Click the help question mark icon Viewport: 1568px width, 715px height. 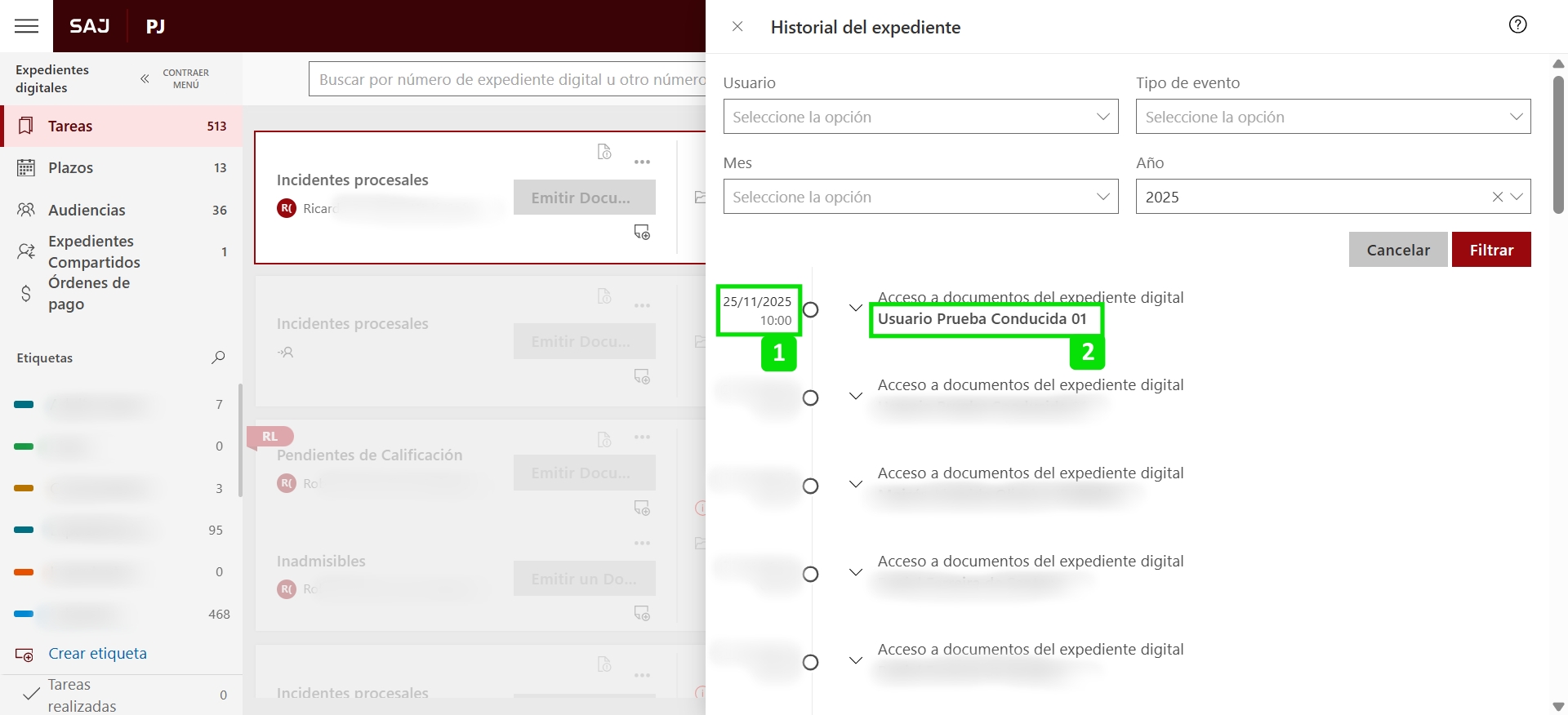[x=1517, y=24]
